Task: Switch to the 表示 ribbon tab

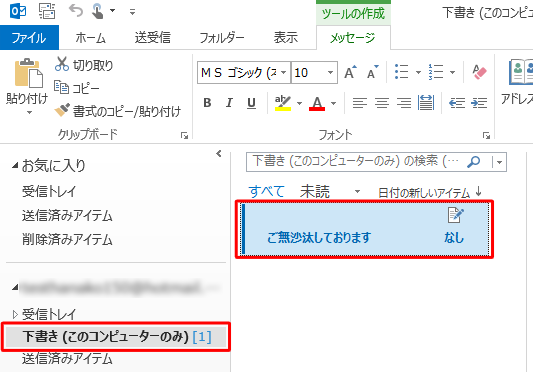Action: click(x=286, y=37)
